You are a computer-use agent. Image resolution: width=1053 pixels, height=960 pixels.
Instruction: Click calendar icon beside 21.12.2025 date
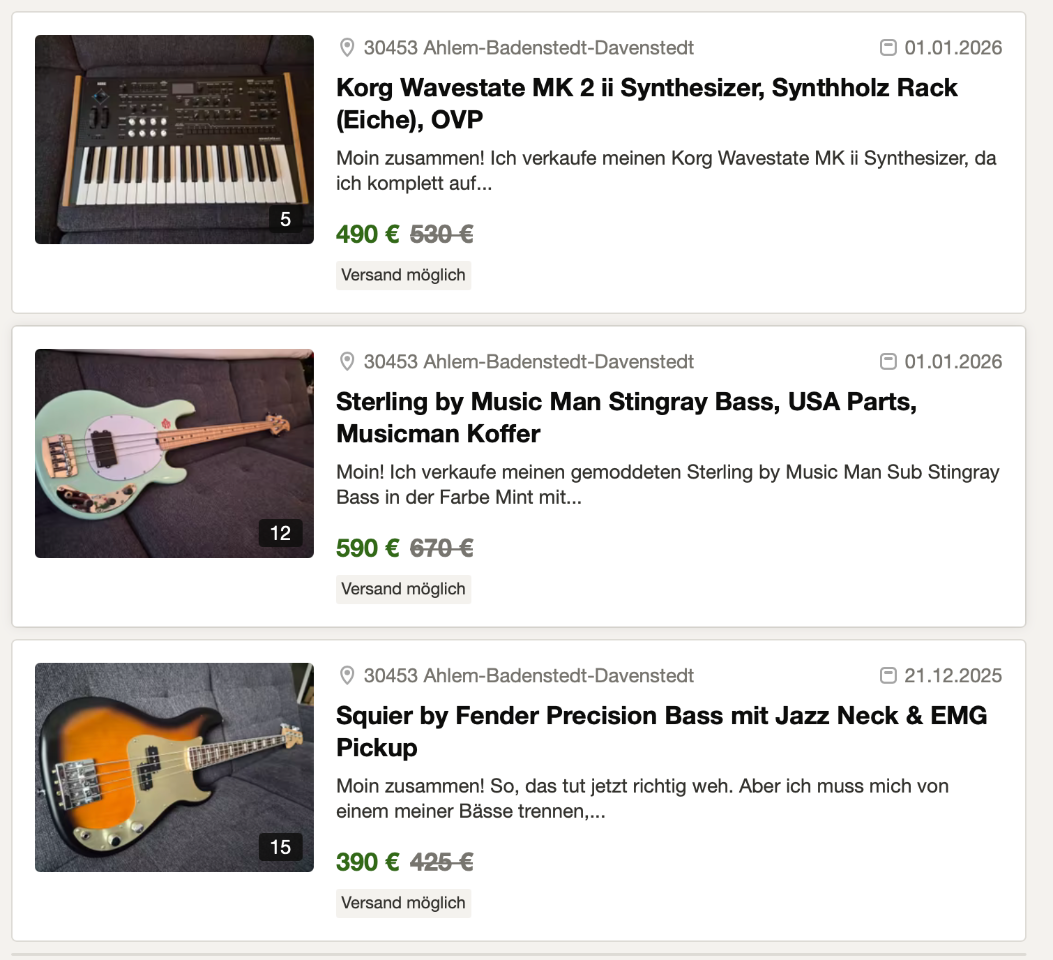click(x=887, y=676)
